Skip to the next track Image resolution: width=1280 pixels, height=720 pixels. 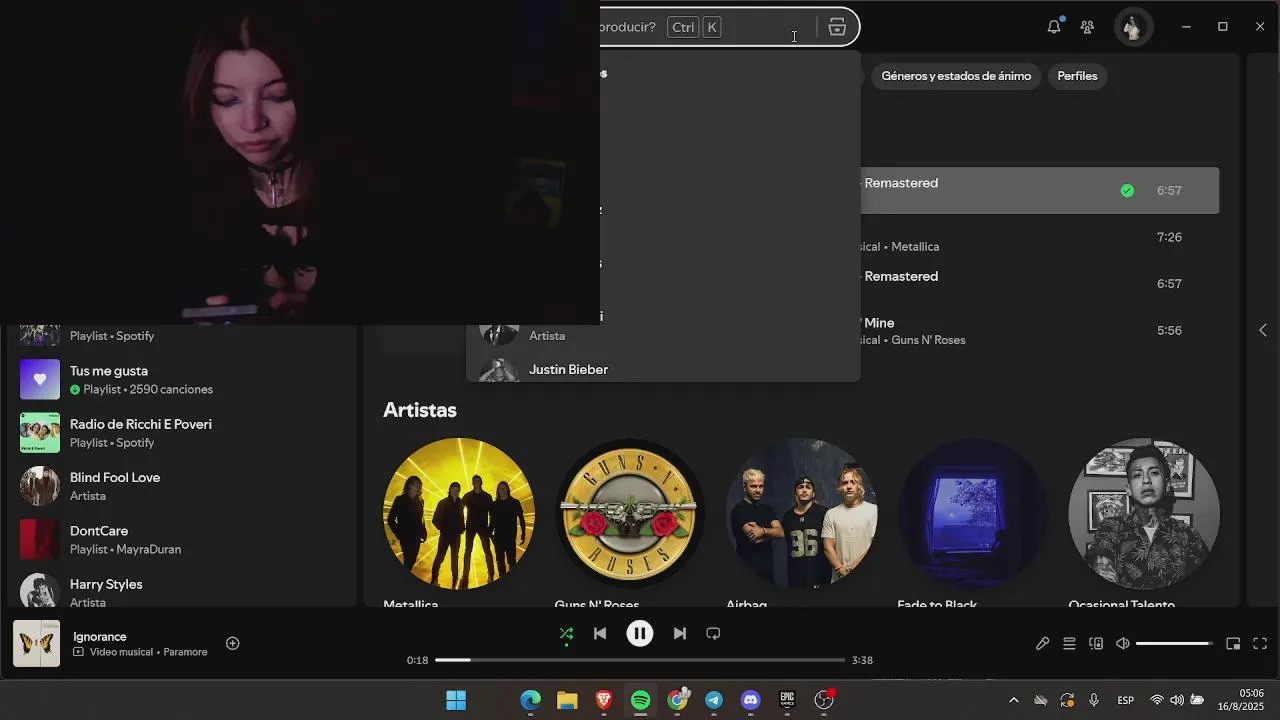click(x=680, y=633)
